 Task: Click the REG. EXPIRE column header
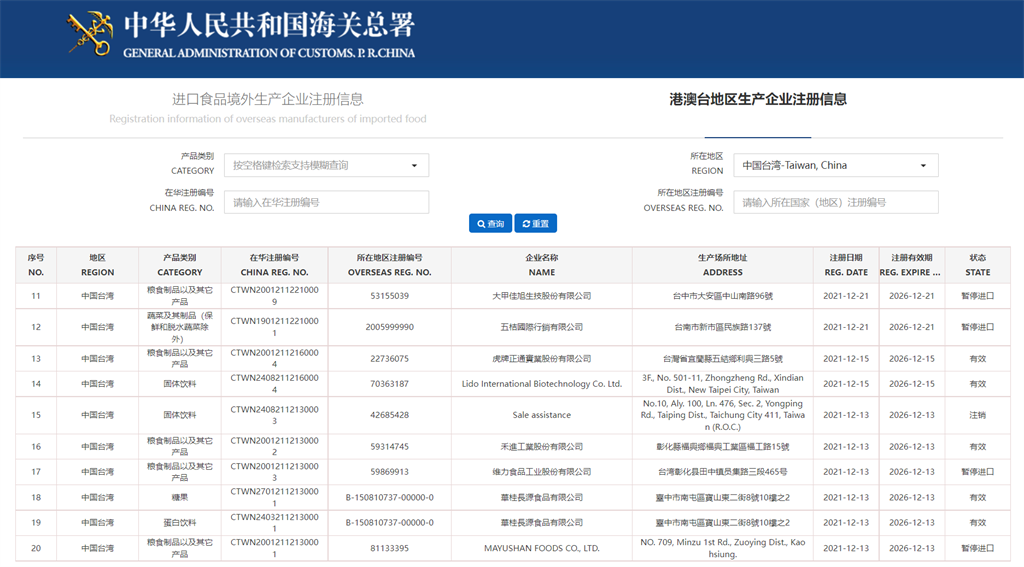911,265
